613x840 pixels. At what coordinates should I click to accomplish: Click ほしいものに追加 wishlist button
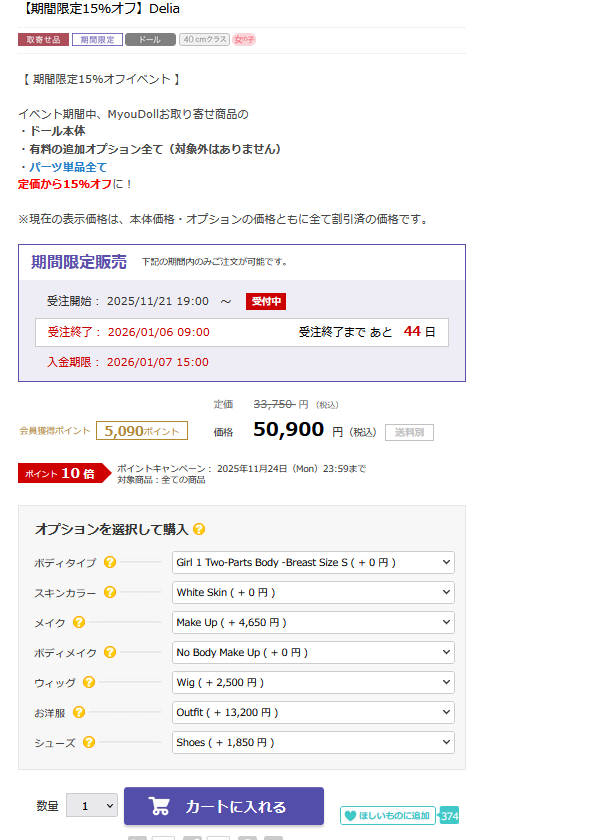pyautogui.click(x=387, y=815)
